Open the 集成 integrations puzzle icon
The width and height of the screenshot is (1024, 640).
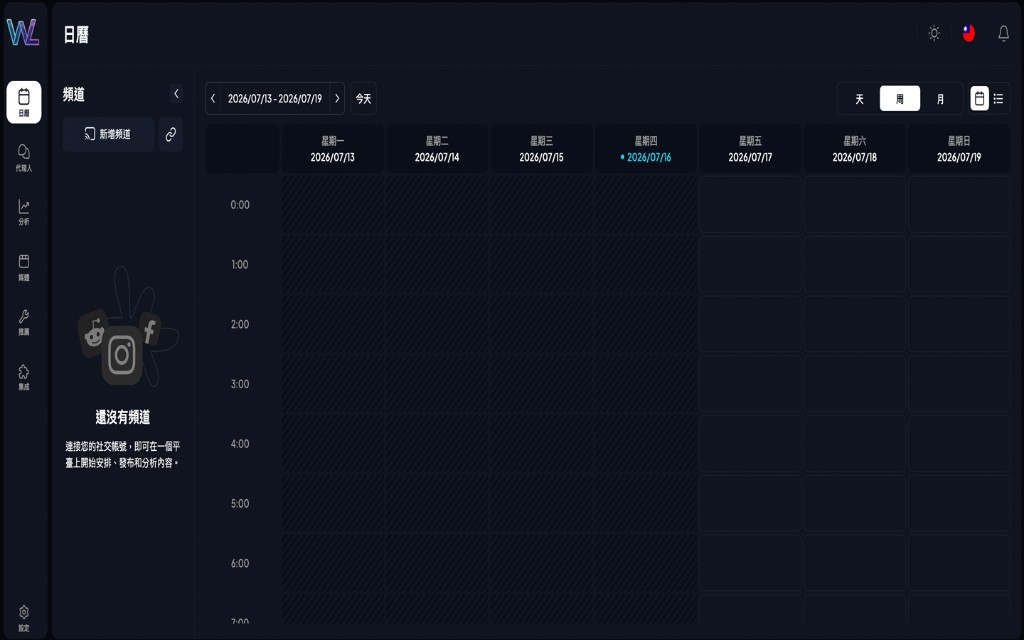click(24, 377)
